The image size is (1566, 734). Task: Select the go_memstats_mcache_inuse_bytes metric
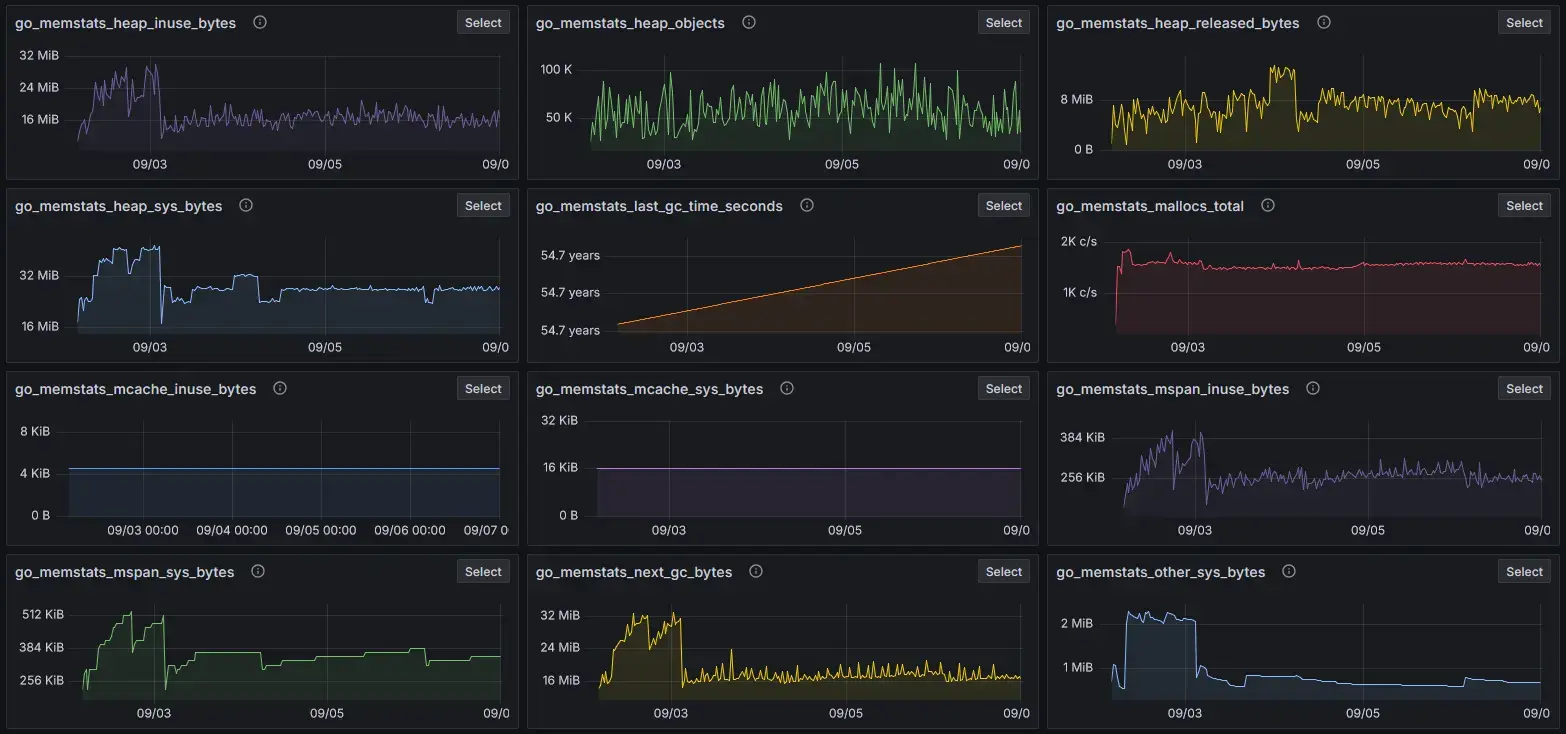point(483,389)
